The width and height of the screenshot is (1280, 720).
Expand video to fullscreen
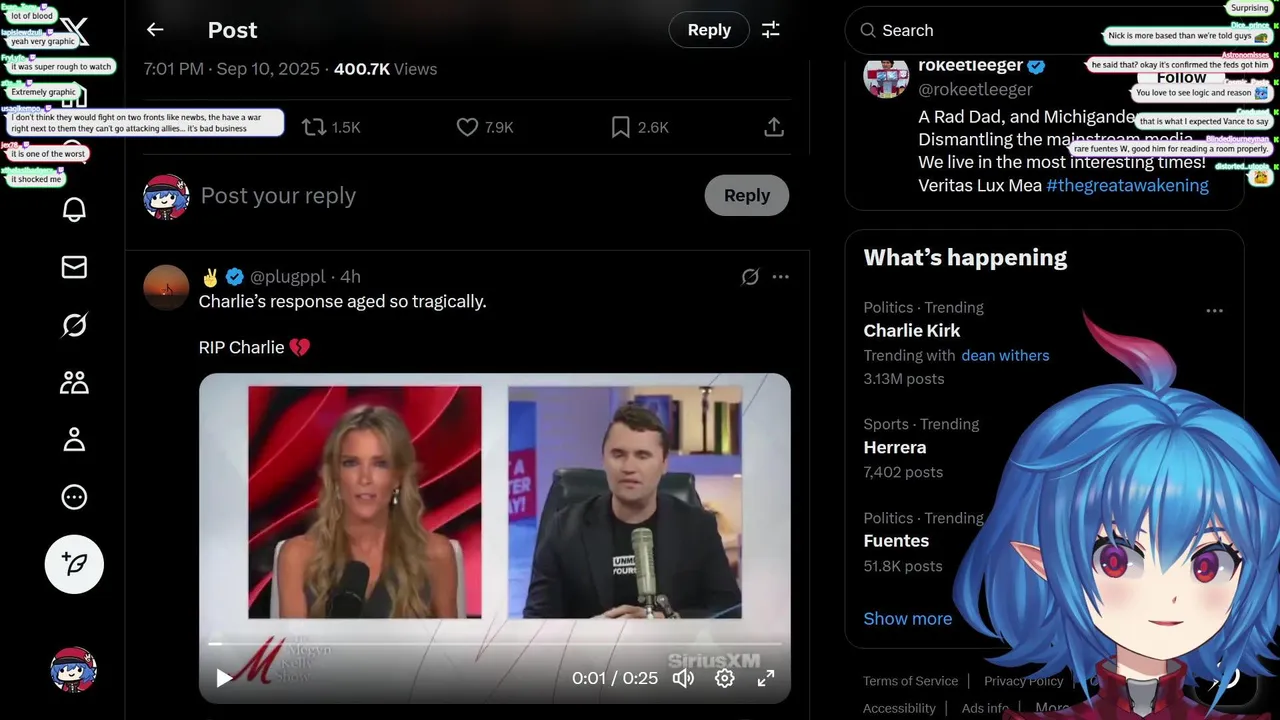point(766,678)
